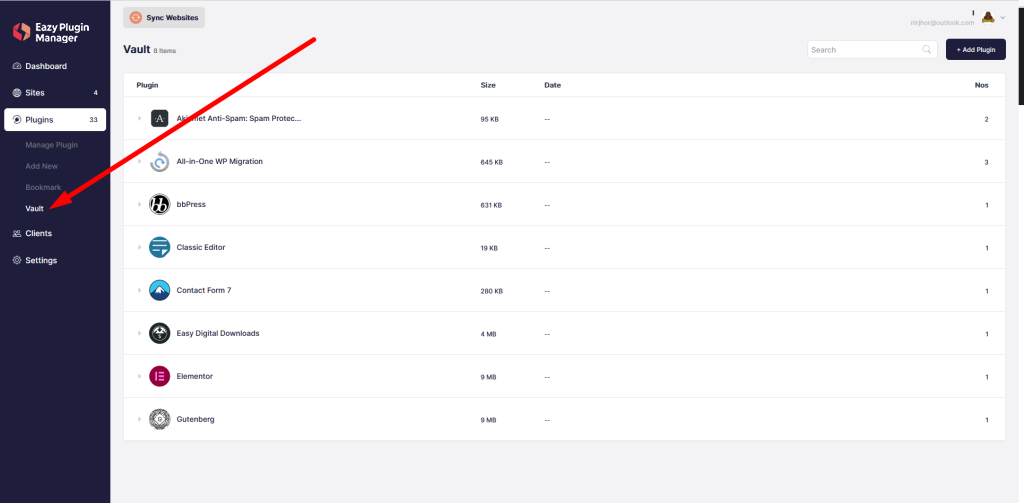
Task: Click the account email address
Action: tap(942, 22)
